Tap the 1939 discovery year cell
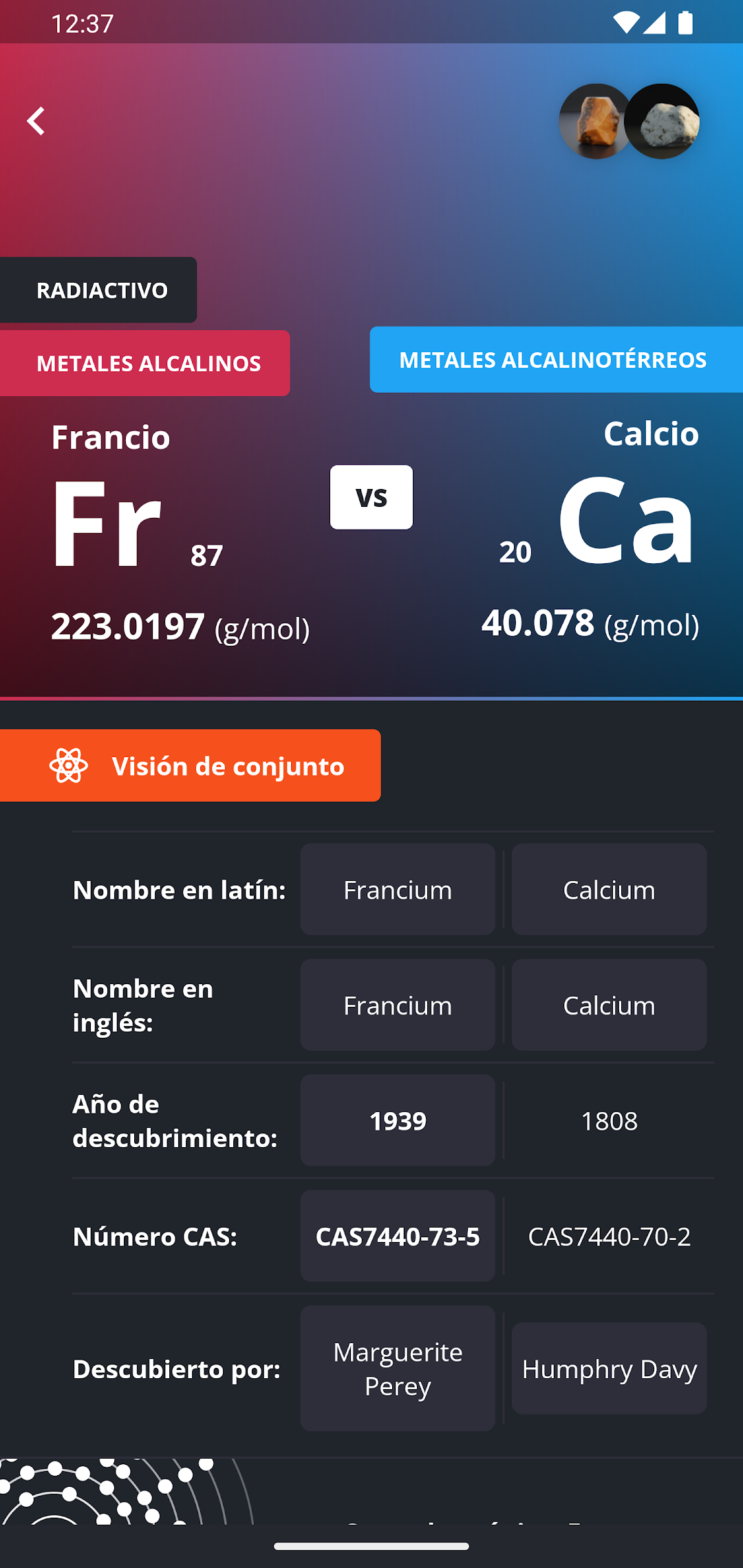This screenshot has width=743, height=1568. click(x=398, y=1120)
